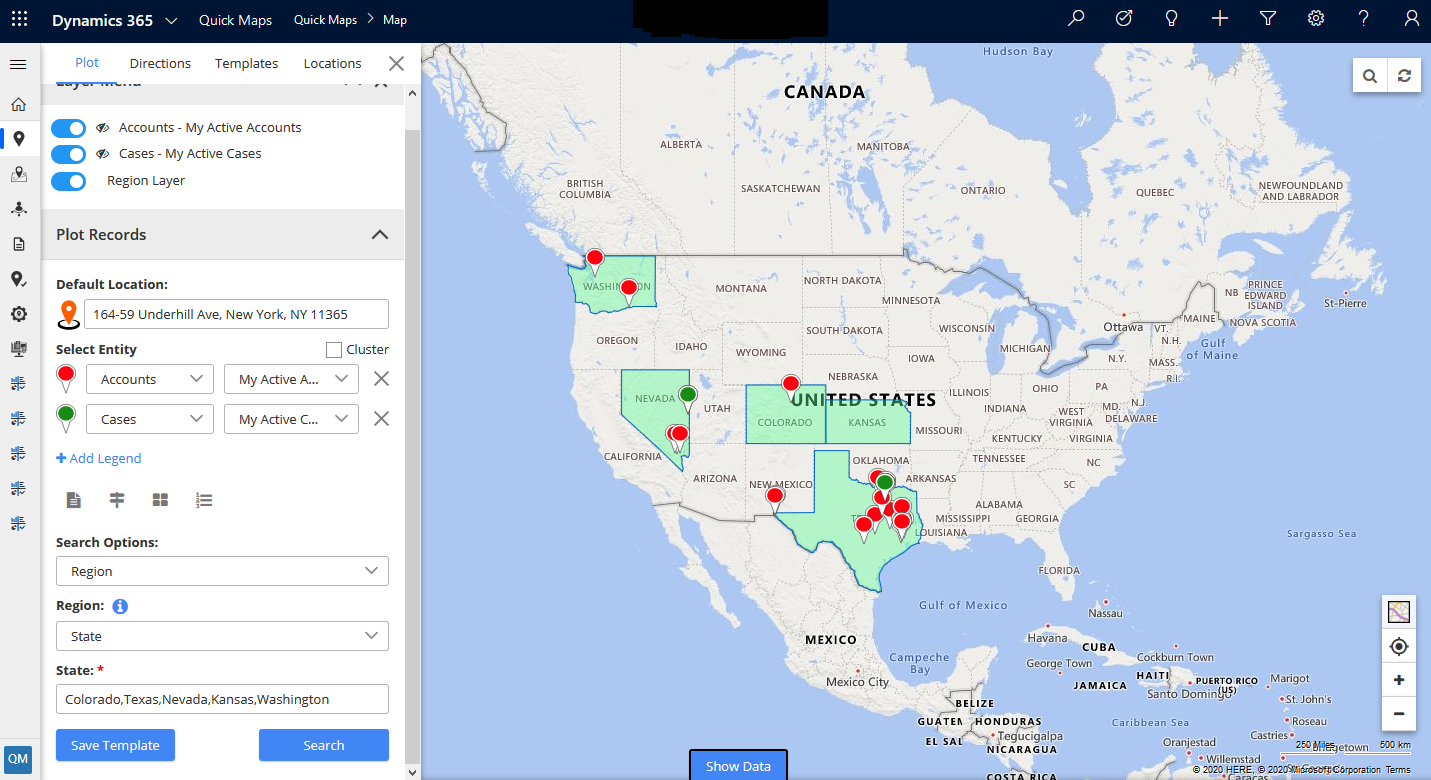Open the settings gear in the left sidebar
This screenshot has width=1431, height=780.
[18, 313]
